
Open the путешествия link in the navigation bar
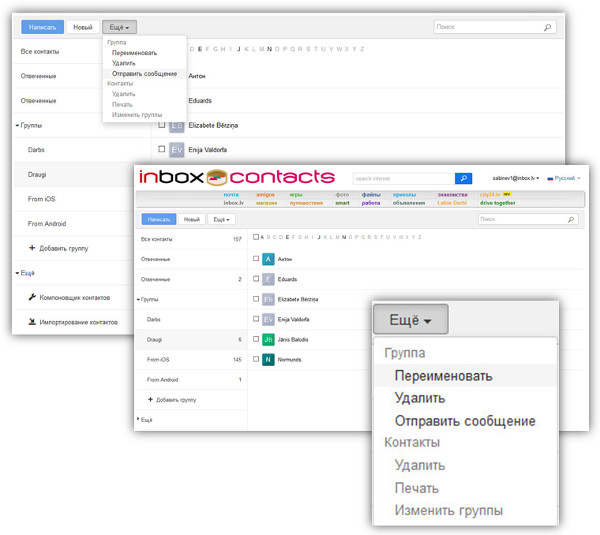[x=306, y=203]
